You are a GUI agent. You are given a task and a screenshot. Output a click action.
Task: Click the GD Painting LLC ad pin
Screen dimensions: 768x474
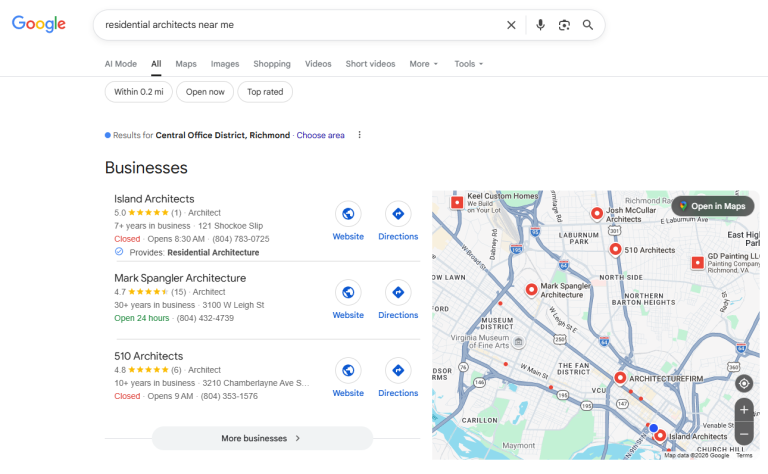tap(697, 263)
